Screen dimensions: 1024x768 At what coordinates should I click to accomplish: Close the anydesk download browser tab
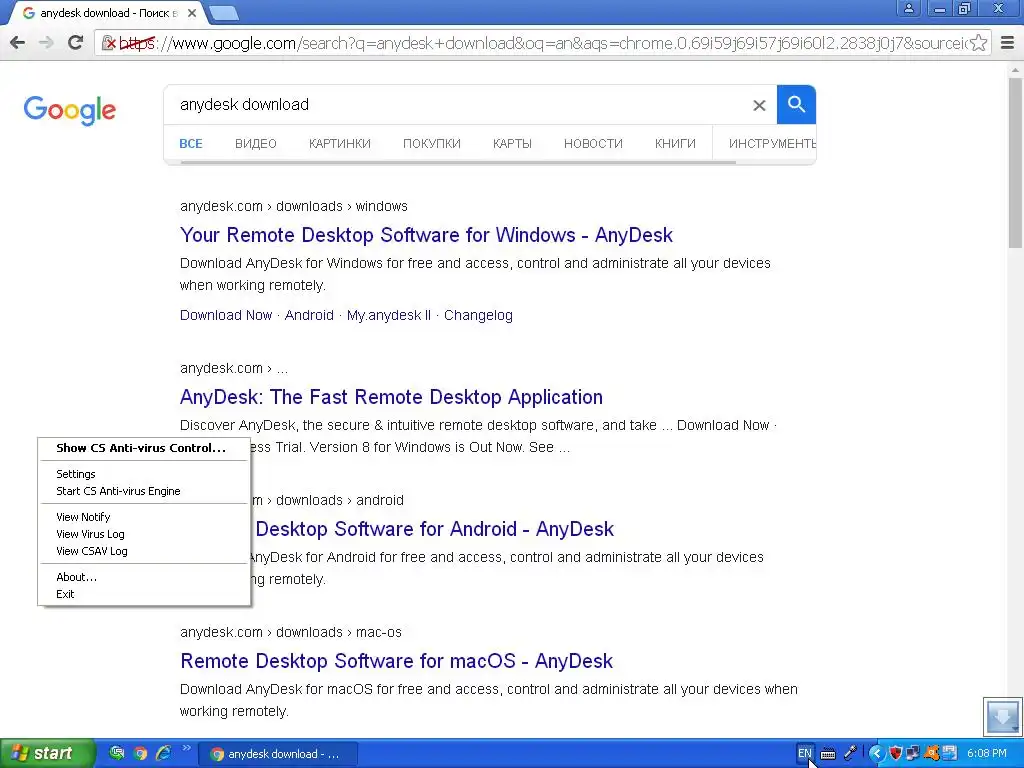192,13
